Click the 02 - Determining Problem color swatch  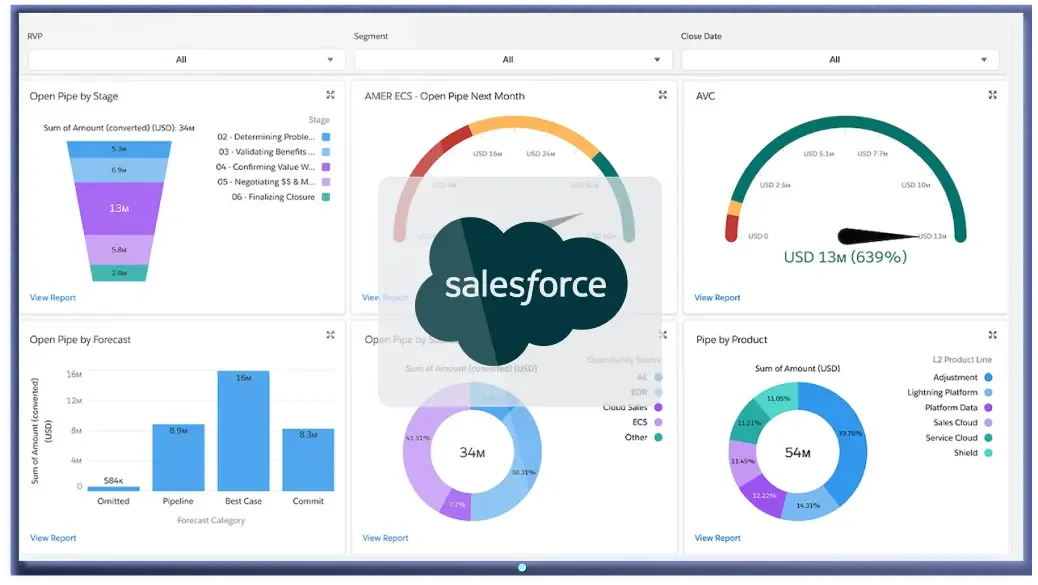[326, 137]
